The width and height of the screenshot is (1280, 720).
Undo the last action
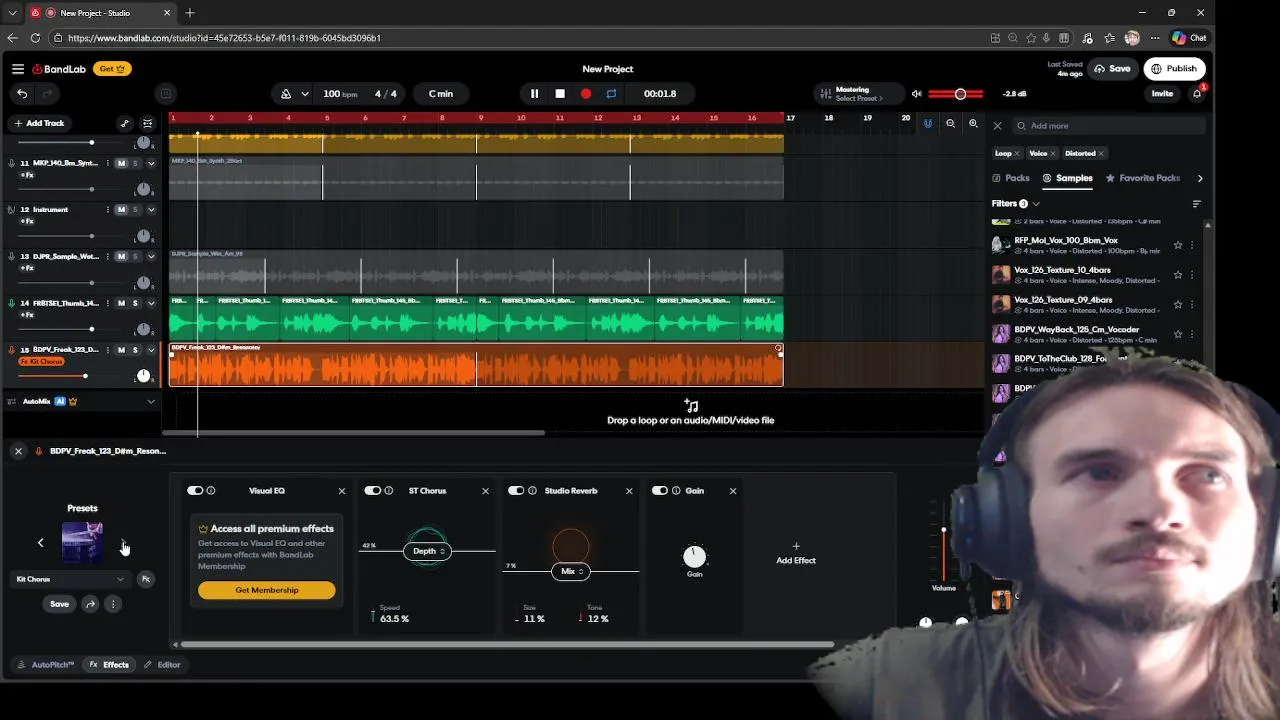[x=22, y=93]
